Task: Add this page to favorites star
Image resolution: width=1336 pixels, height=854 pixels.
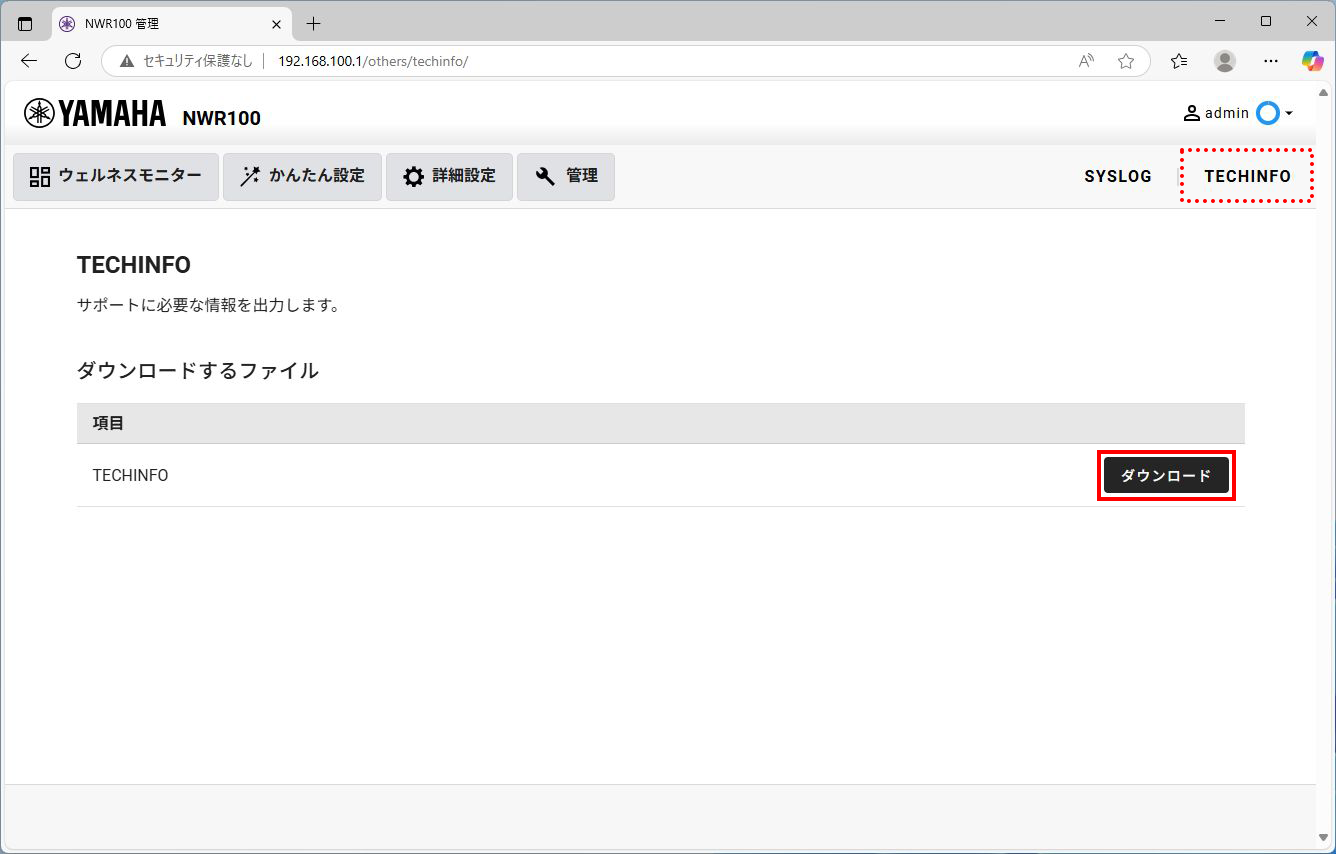Action: click(x=1126, y=61)
